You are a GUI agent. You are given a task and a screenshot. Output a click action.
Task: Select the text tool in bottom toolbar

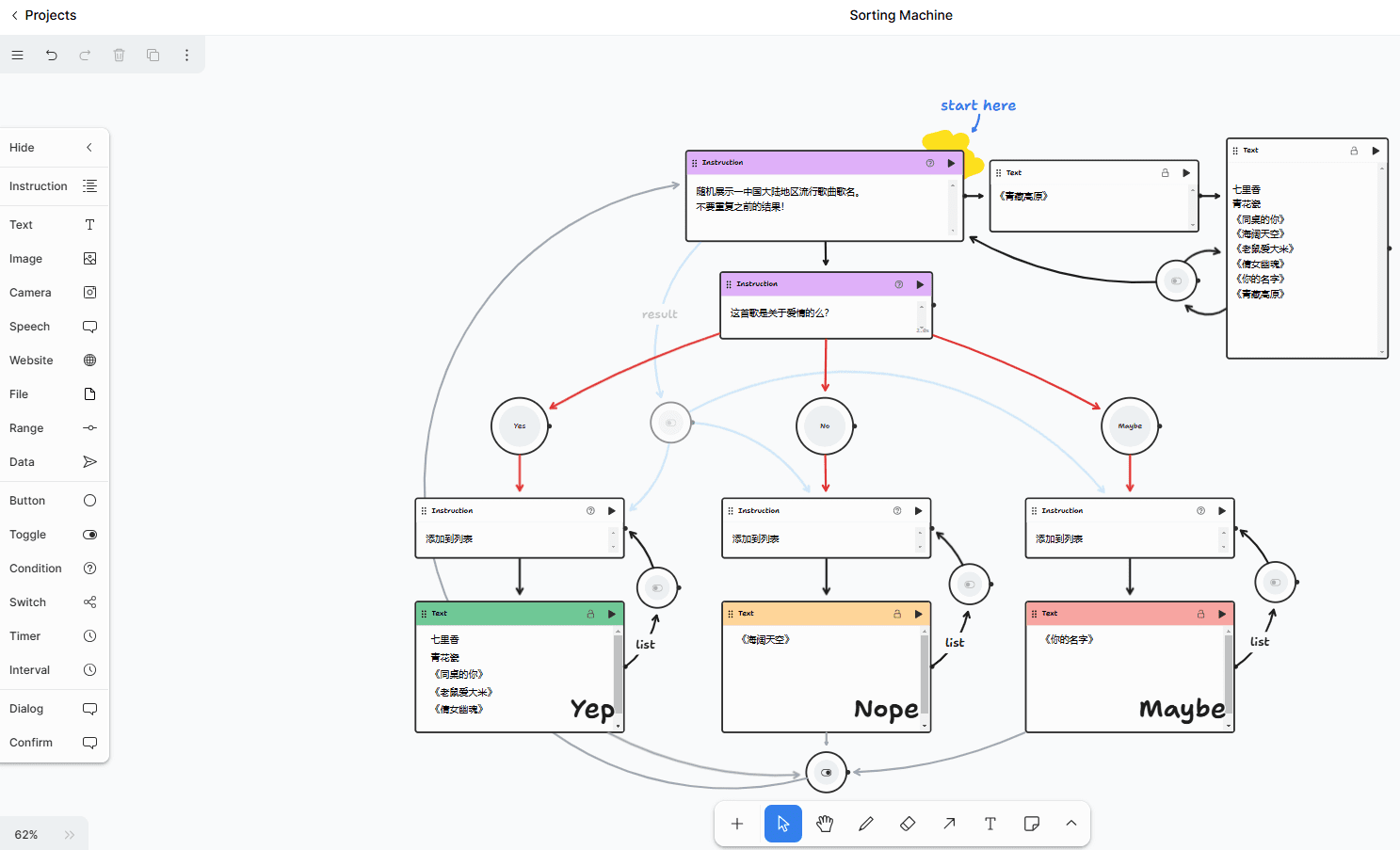click(x=990, y=824)
